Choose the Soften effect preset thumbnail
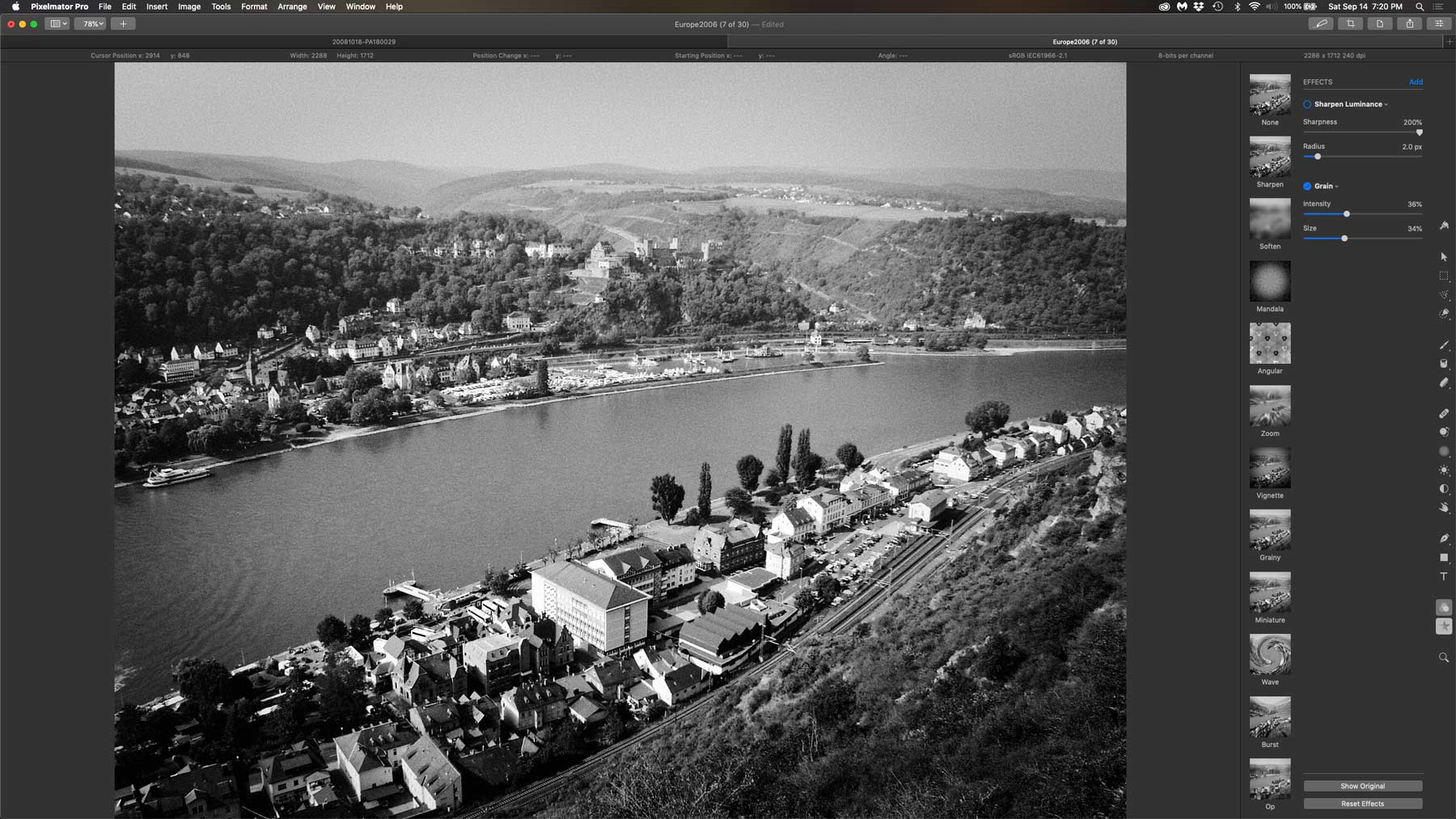1456x819 pixels. [x=1270, y=219]
